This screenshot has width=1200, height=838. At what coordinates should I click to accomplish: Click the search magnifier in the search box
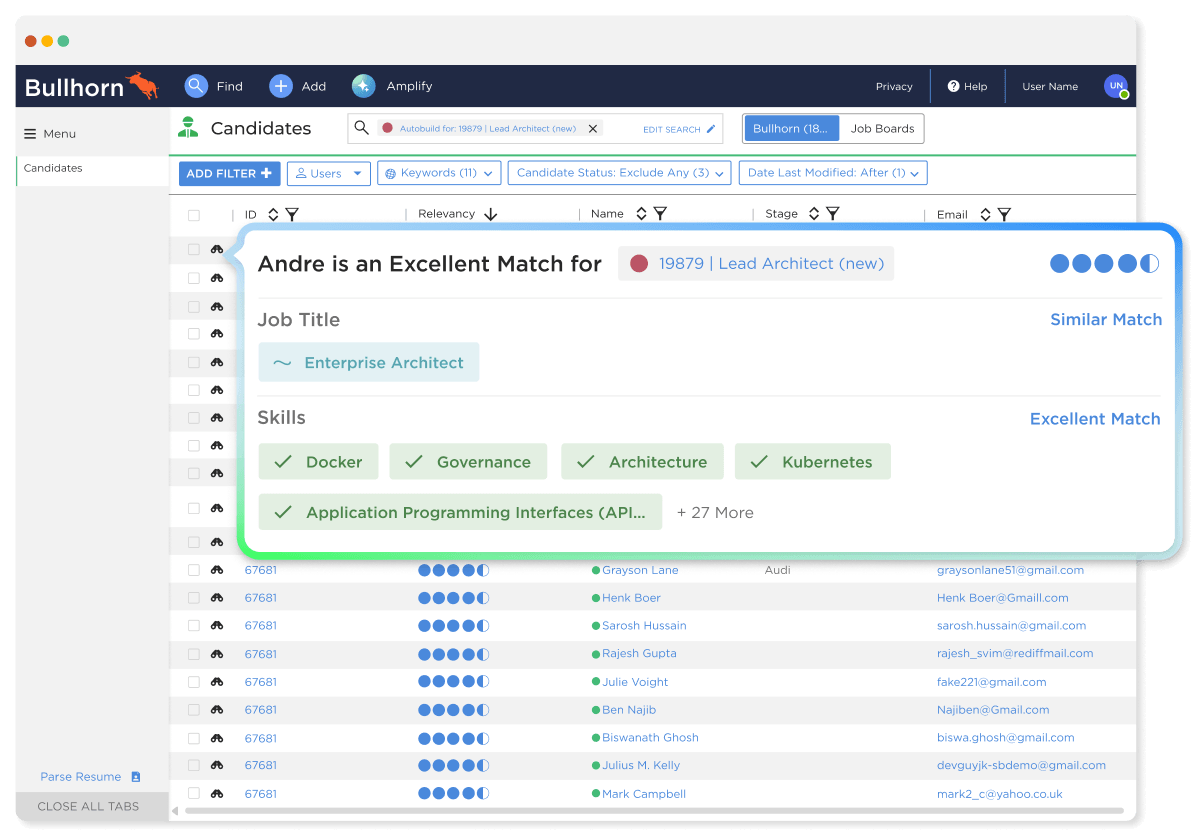pos(362,128)
